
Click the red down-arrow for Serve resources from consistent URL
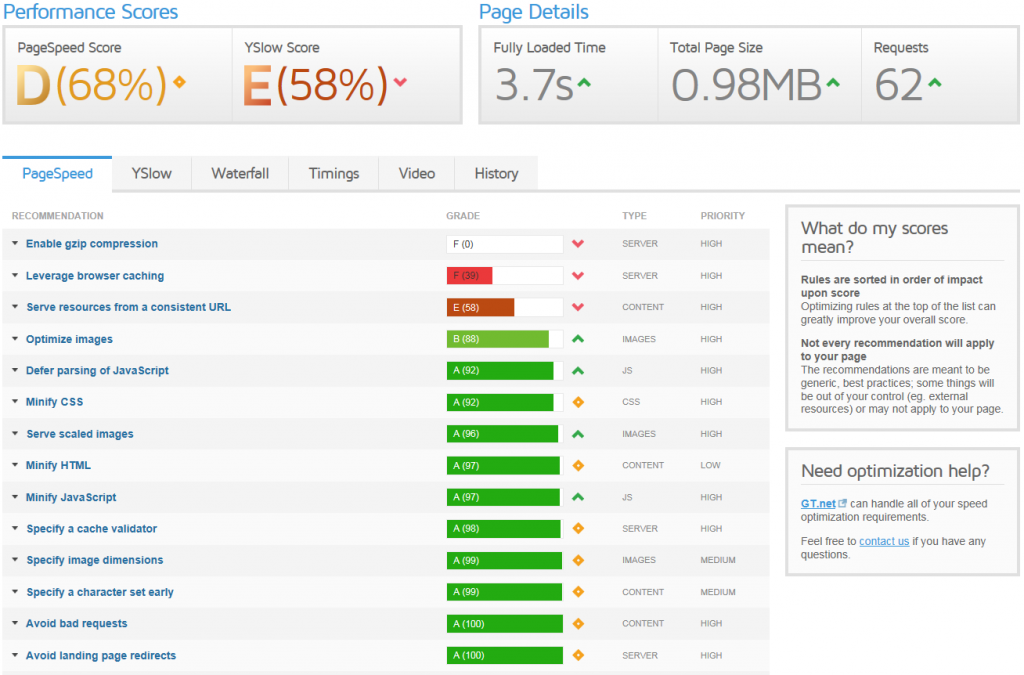coord(578,307)
